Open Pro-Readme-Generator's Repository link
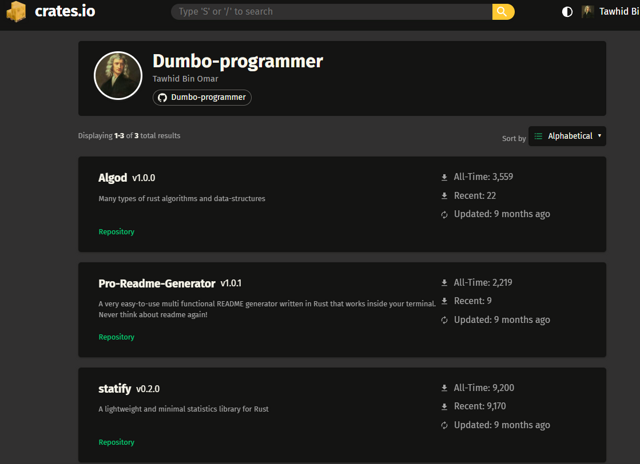 pyautogui.click(x=116, y=337)
